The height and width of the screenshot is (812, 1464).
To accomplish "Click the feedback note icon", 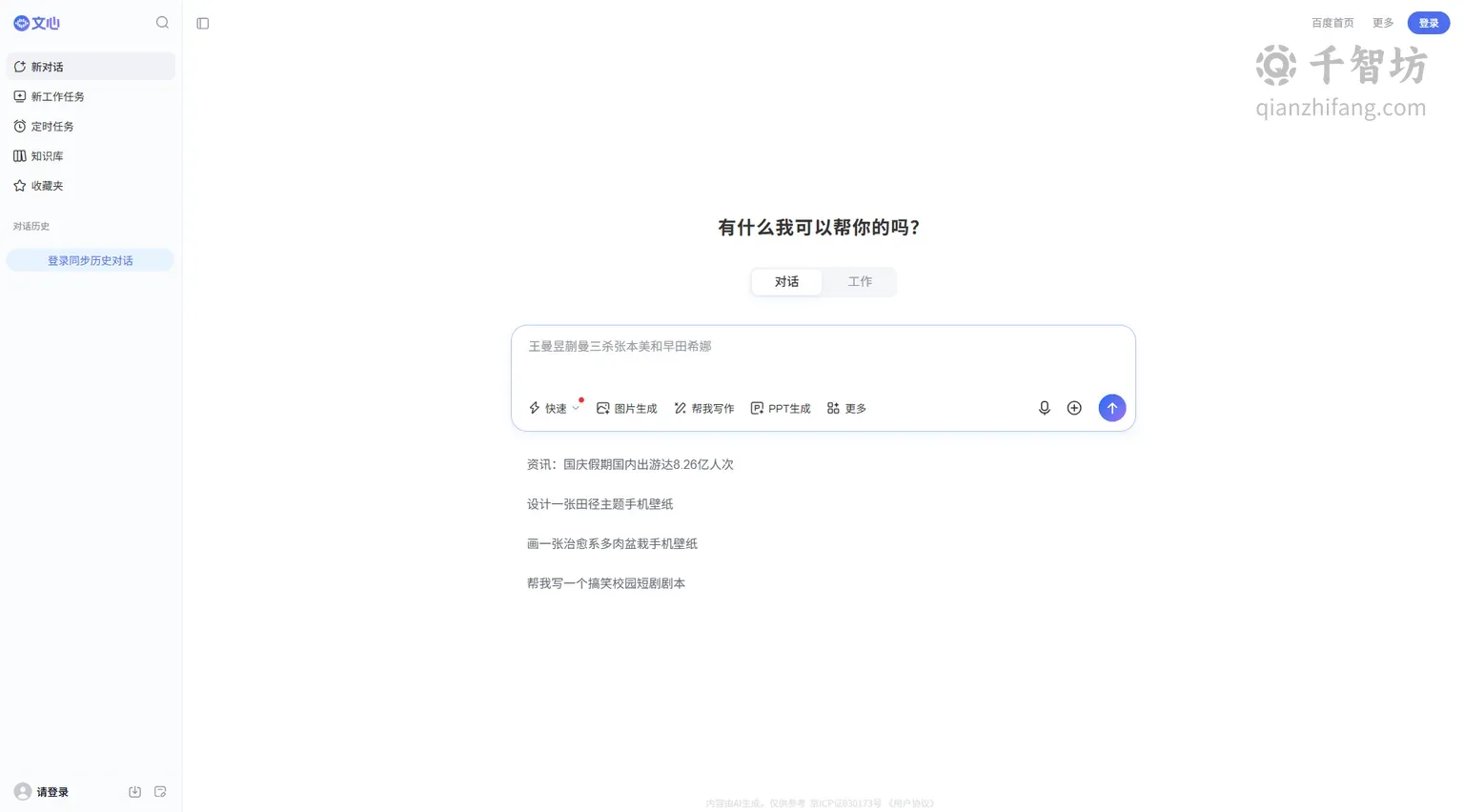I will (160, 792).
